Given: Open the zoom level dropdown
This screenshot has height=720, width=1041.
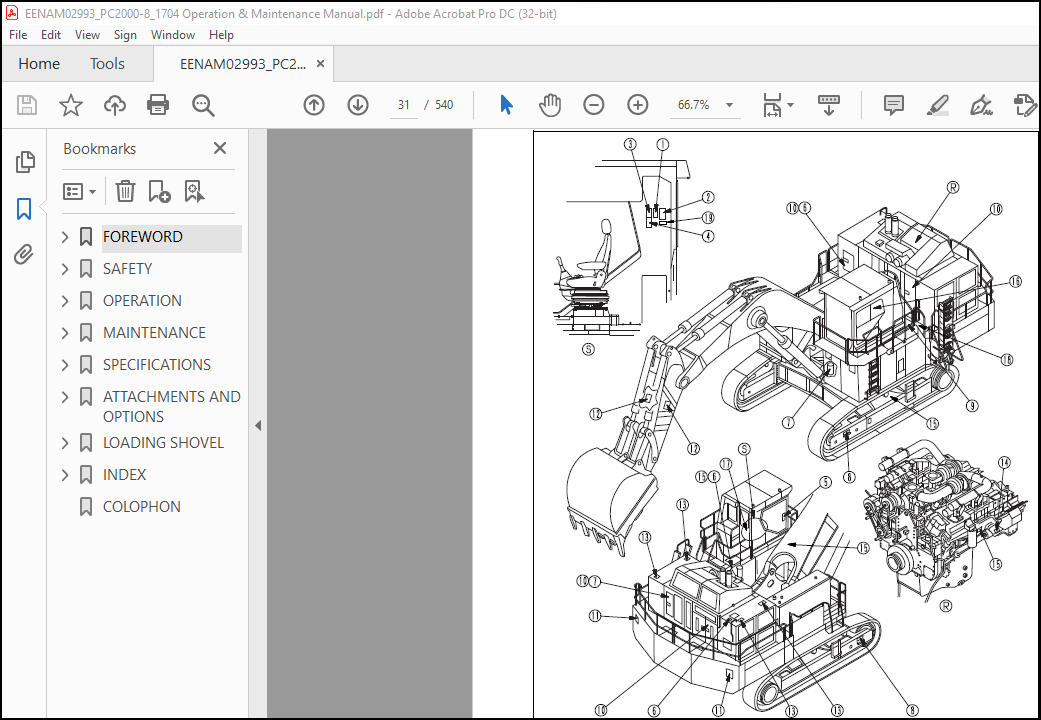Looking at the screenshot, I should (x=730, y=105).
